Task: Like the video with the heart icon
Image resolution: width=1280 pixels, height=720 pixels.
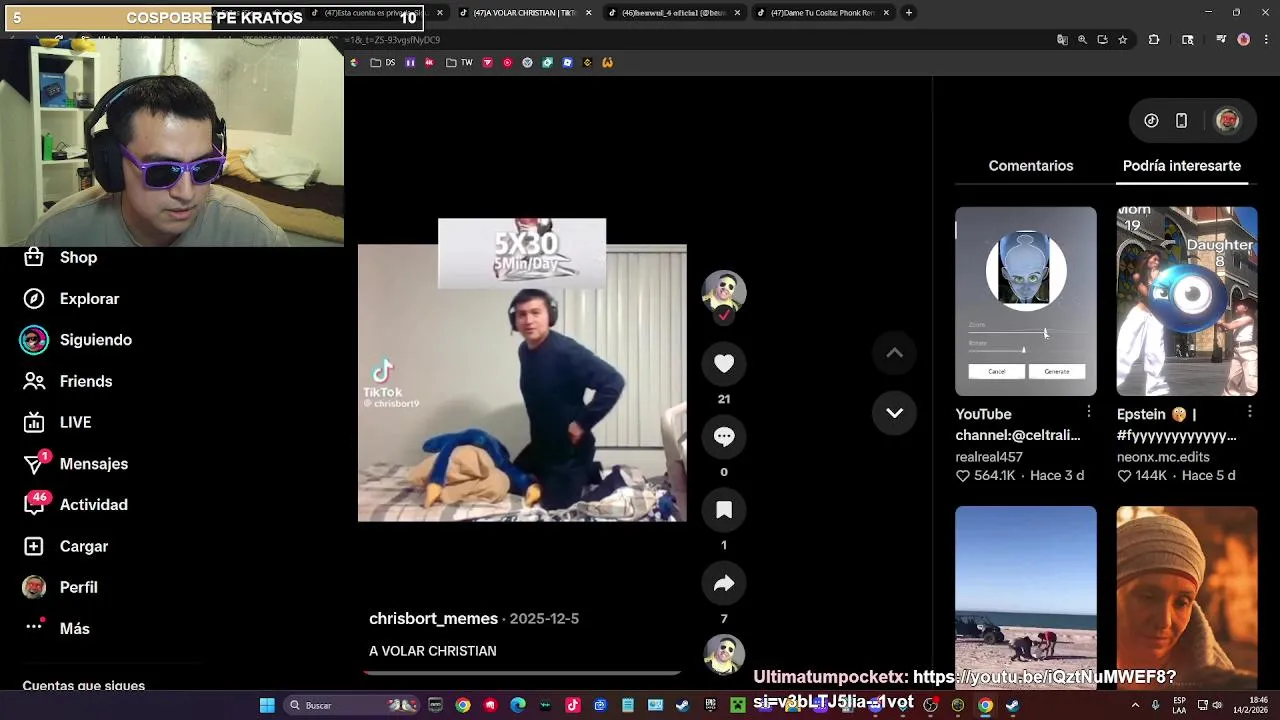Action: pyautogui.click(x=724, y=364)
